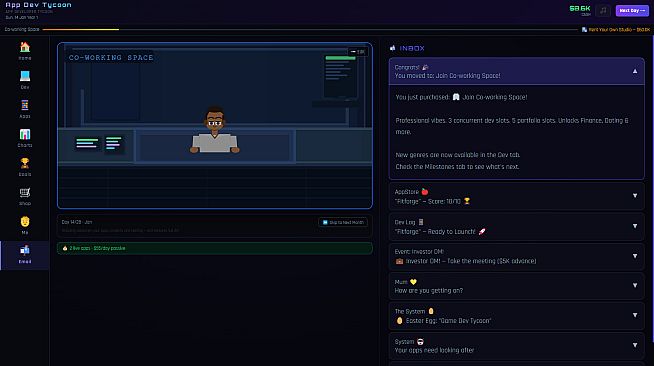Click the Sun 14 Jan Year 1 date
654x366 pixels.
(x=22, y=18)
